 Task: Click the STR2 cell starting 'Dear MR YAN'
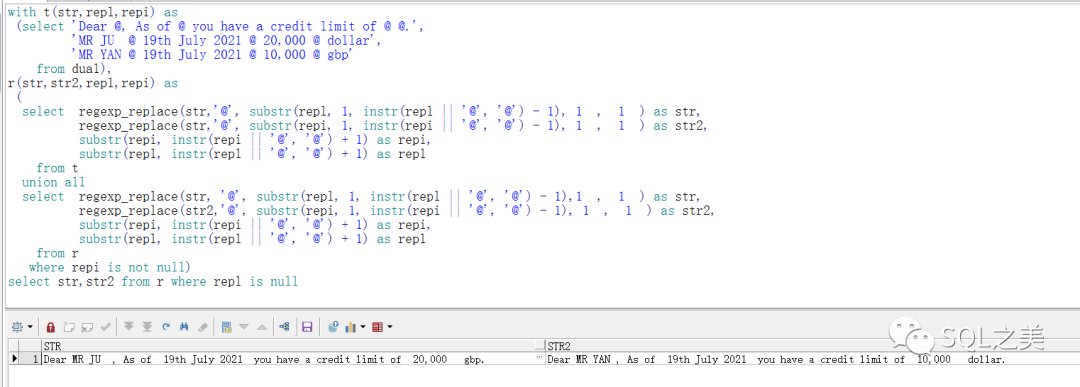[813, 359]
